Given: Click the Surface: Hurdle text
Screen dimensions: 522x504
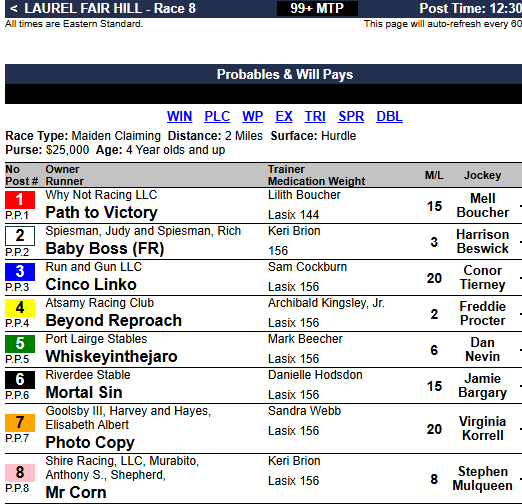Looking at the screenshot, I should [x=313, y=136].
